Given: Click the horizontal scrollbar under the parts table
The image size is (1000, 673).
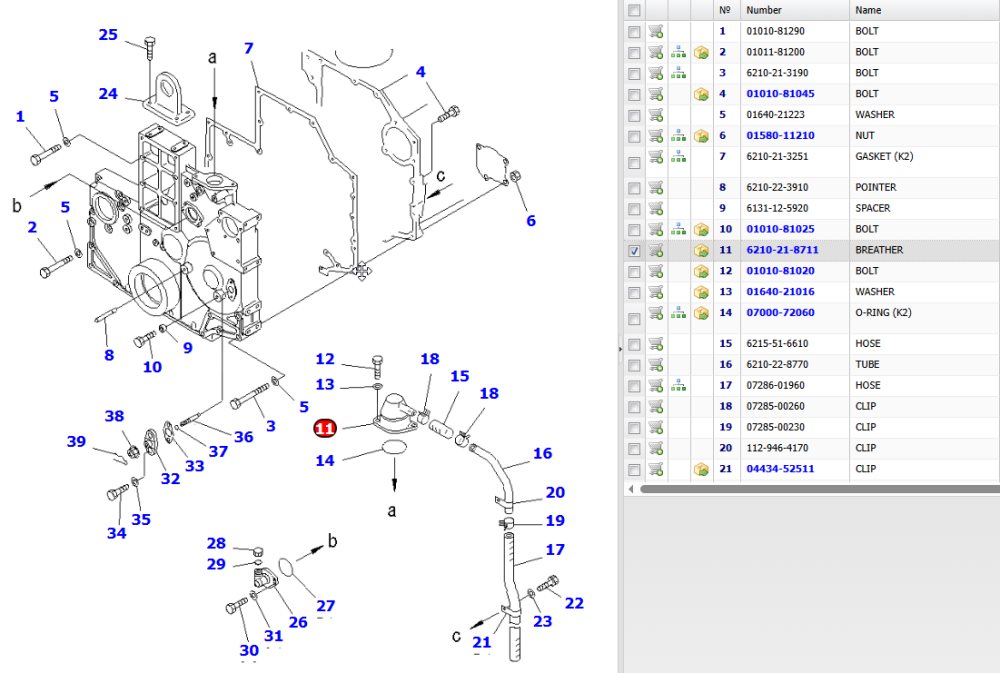Looking at the screenshot, I should 820,489.
